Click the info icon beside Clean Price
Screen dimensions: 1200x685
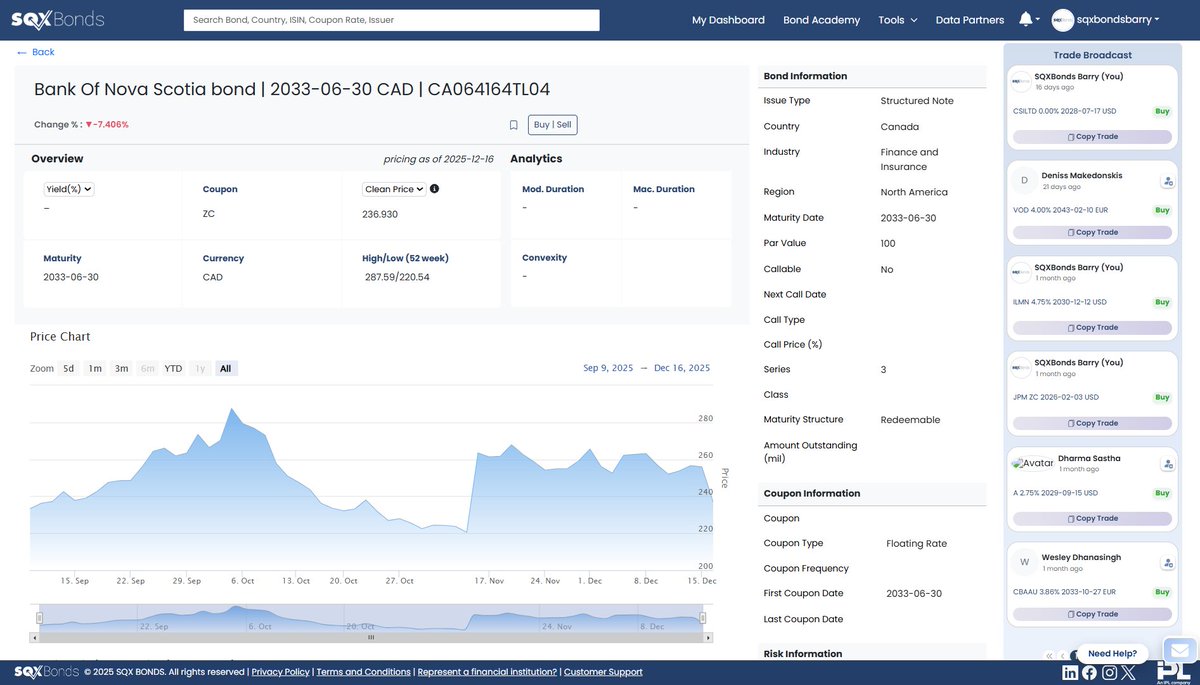click(x=435, y=188)
